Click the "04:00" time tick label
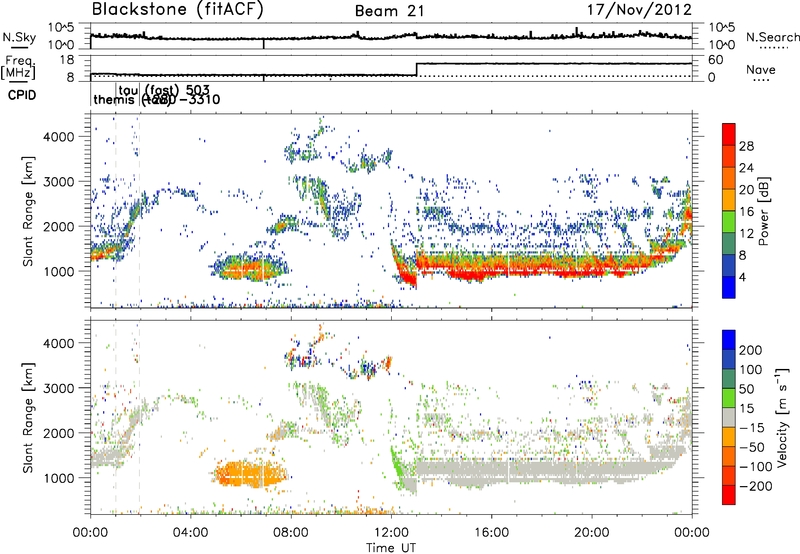Viewport: 800px width, 554px height. click(x=190, y=533)
